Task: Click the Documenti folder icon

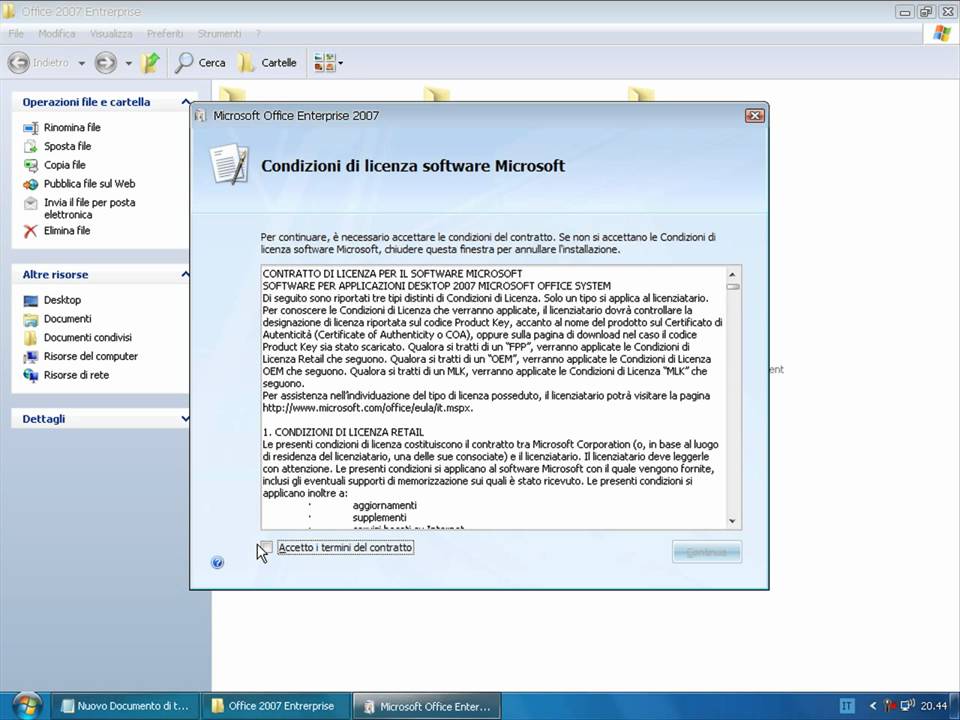Action: coord(31,320)
